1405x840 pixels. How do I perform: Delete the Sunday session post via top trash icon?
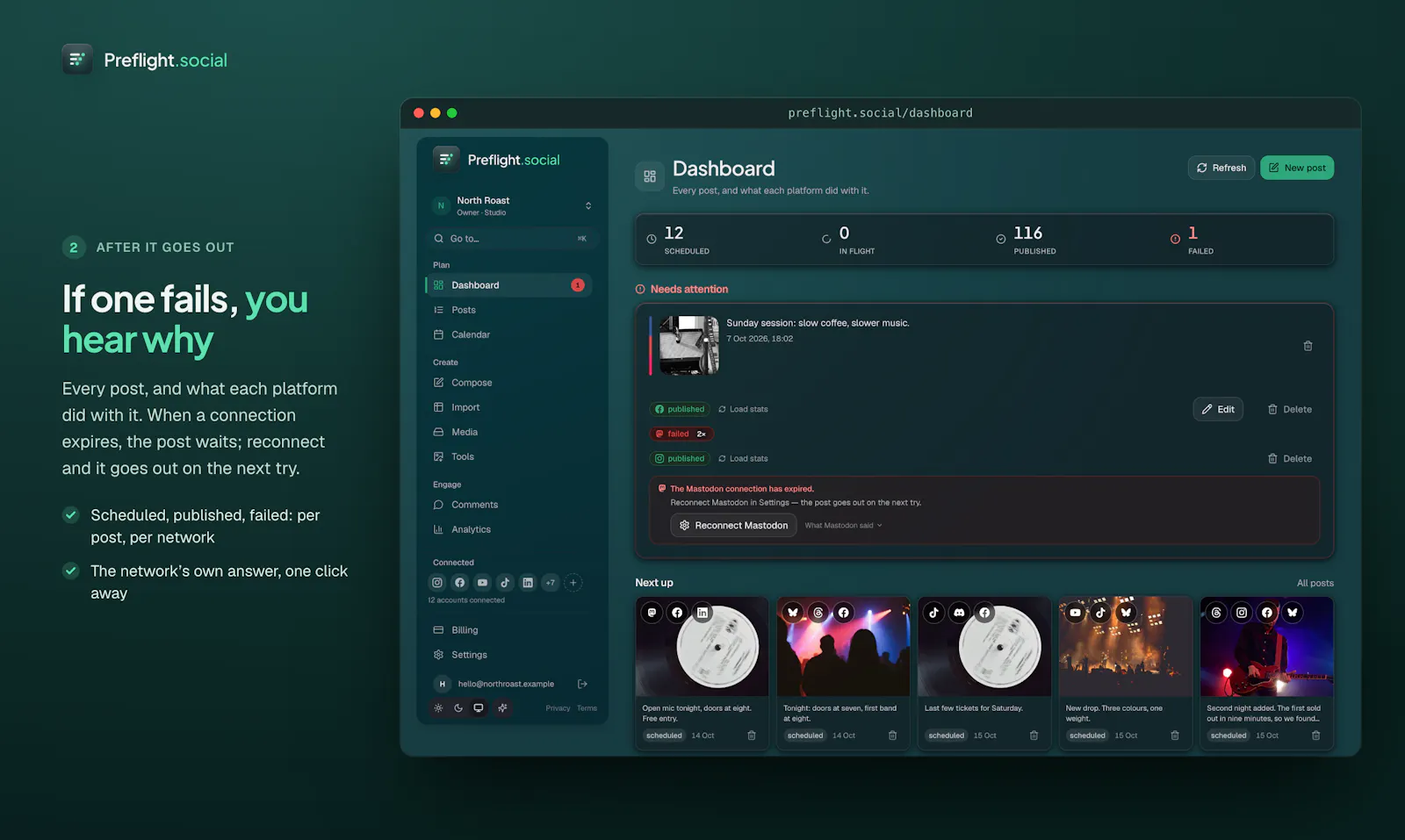(1308, 346)
